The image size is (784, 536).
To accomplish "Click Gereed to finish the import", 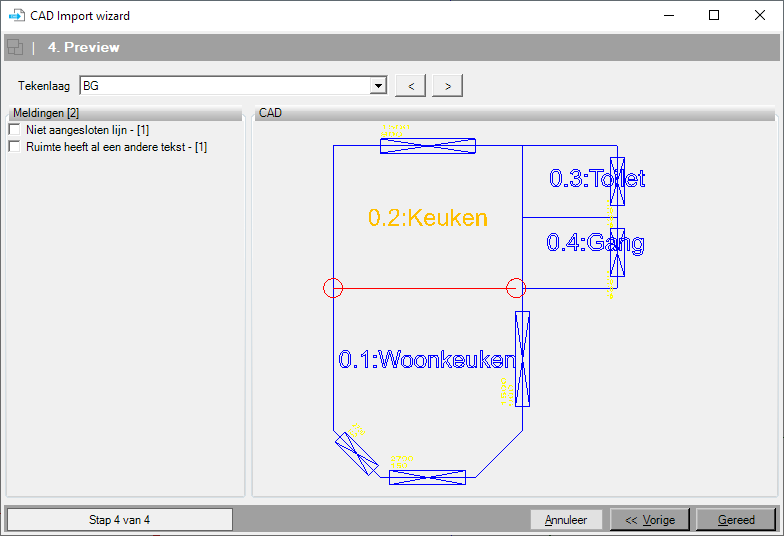I will 736,520.
